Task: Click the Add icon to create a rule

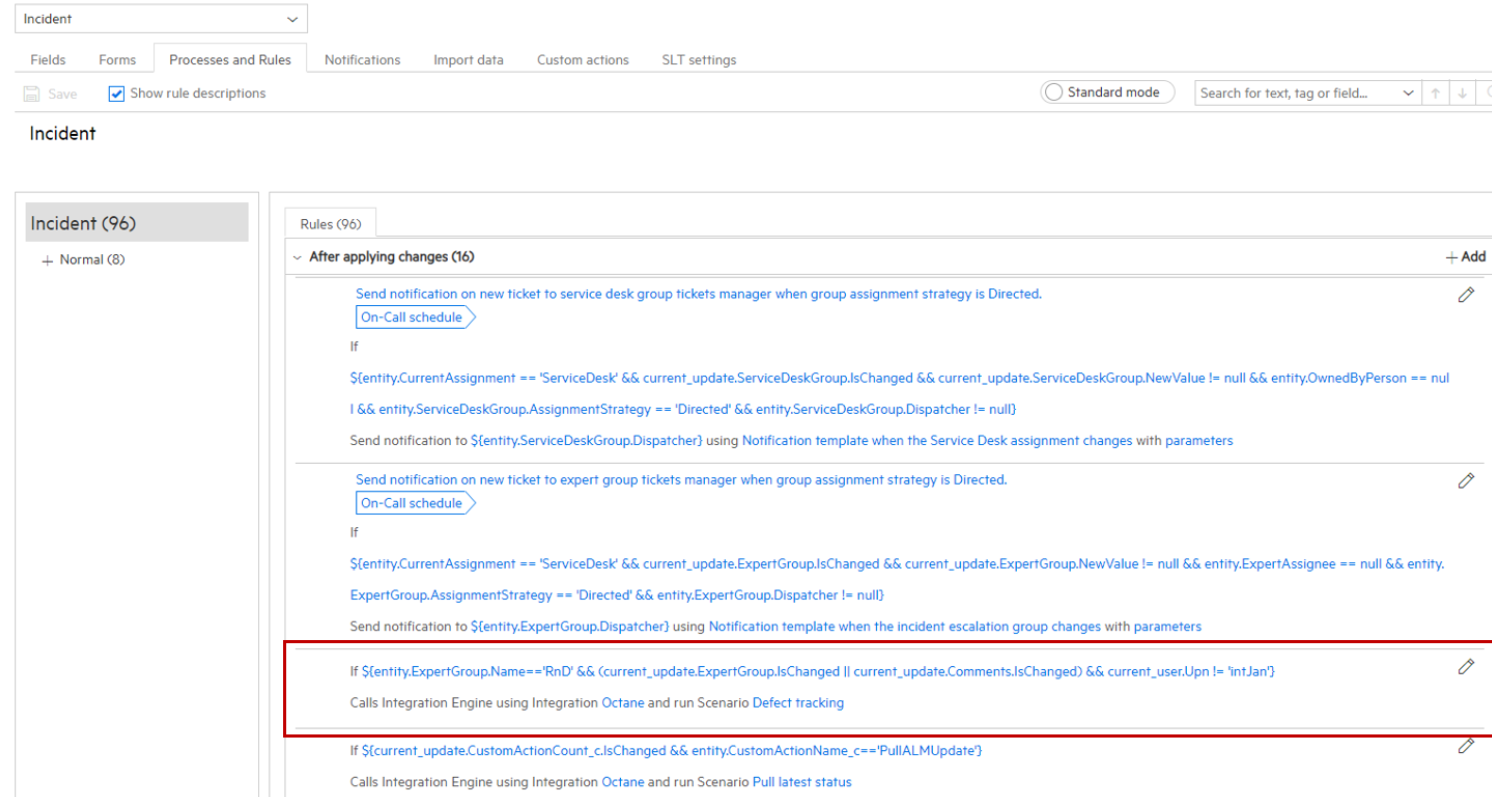Action: click(1463, 256)
